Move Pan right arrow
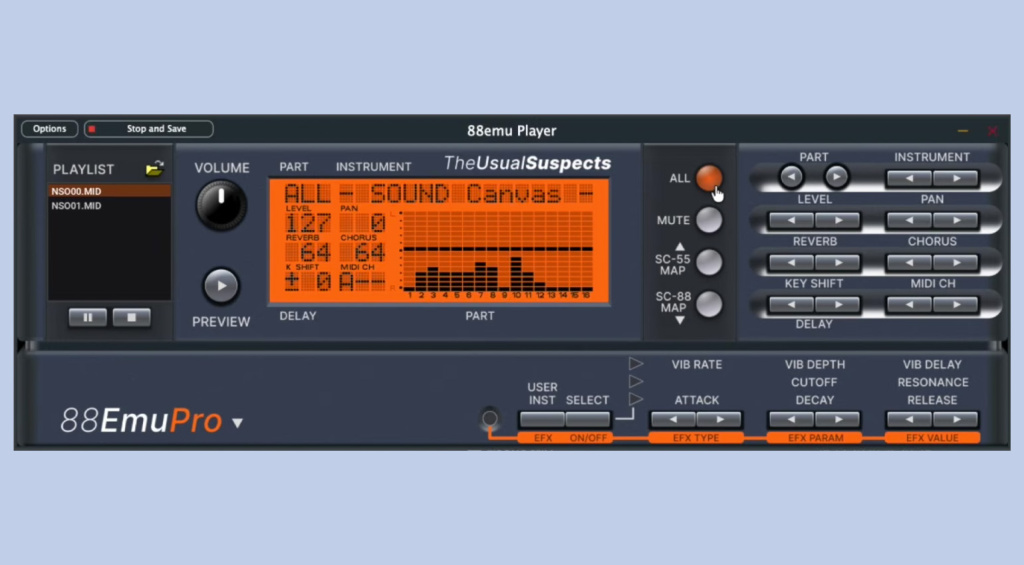 (x=955, y=221)
